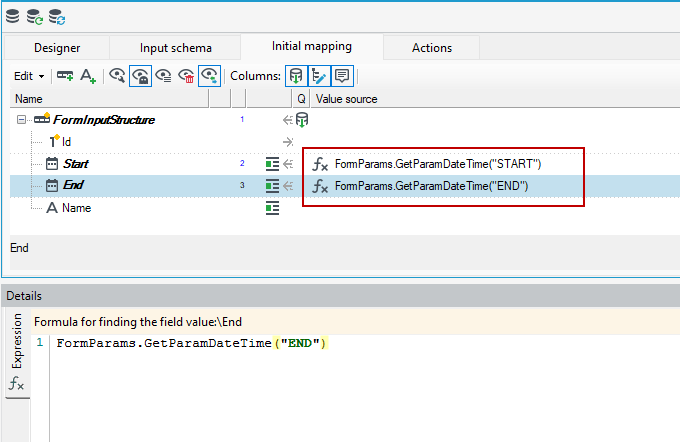Click the A text icon of Name field
The height and width of the screenshot is (442, 680).
[x=52, y=208]
